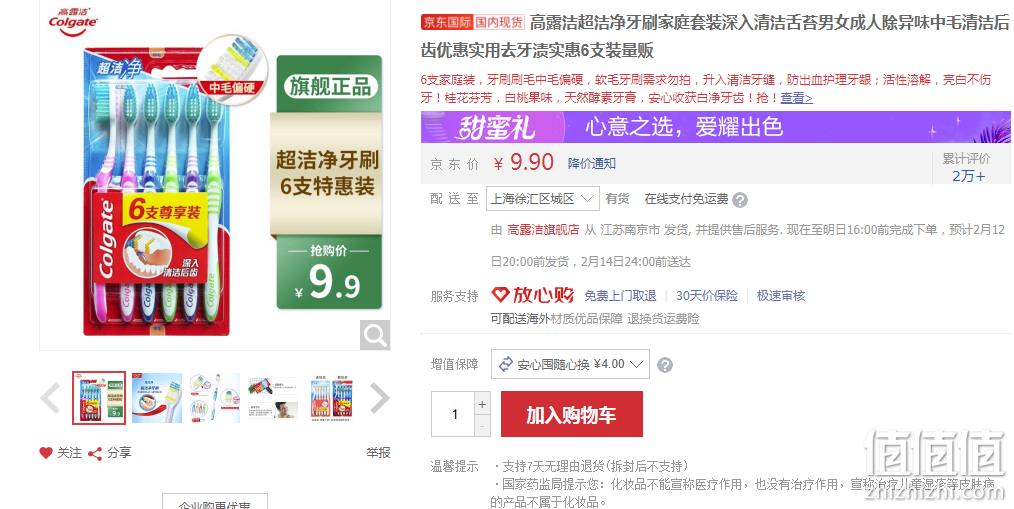Viewport: 1014px width, 509px height.
Task: Open the 降价通知 price drop alert link
Action: click(x=592, y=164)
